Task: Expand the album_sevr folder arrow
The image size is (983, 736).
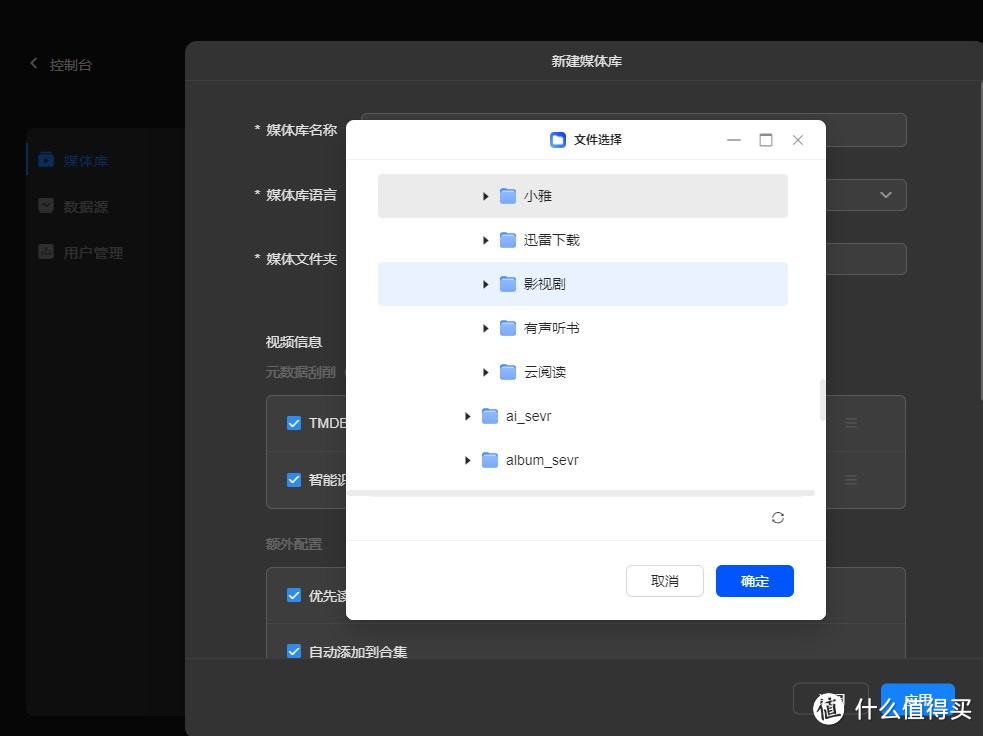Action: [x=467, y=460]
